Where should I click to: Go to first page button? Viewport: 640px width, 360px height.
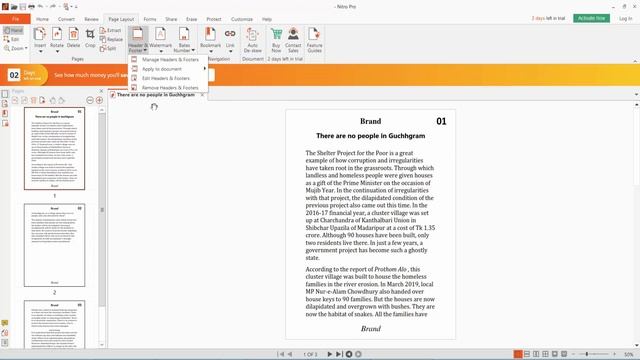[280, 354]
